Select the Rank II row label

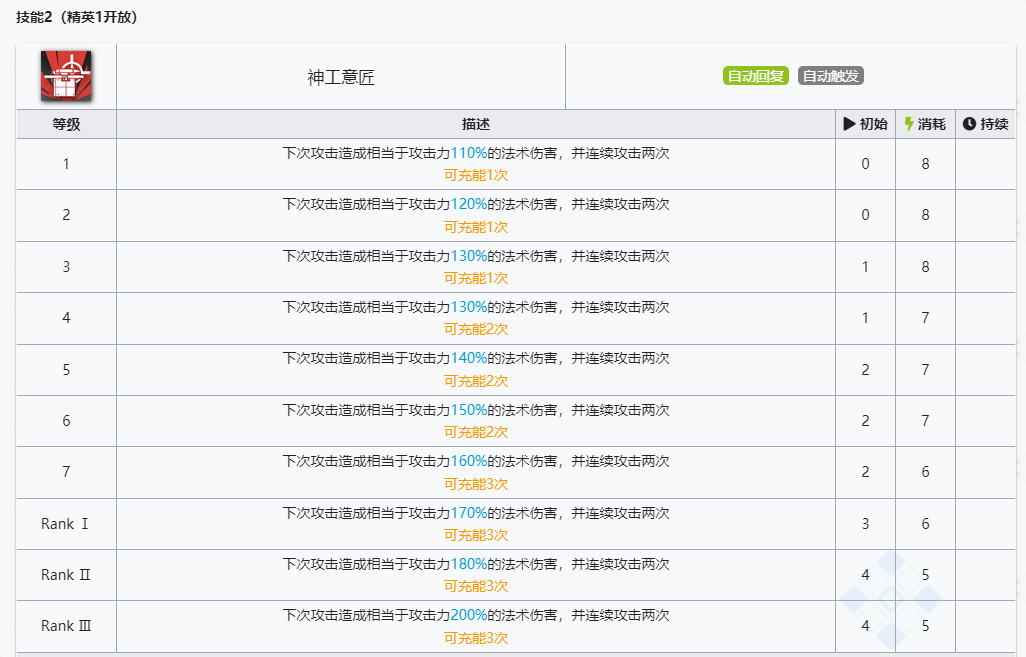tap(65, 575)
